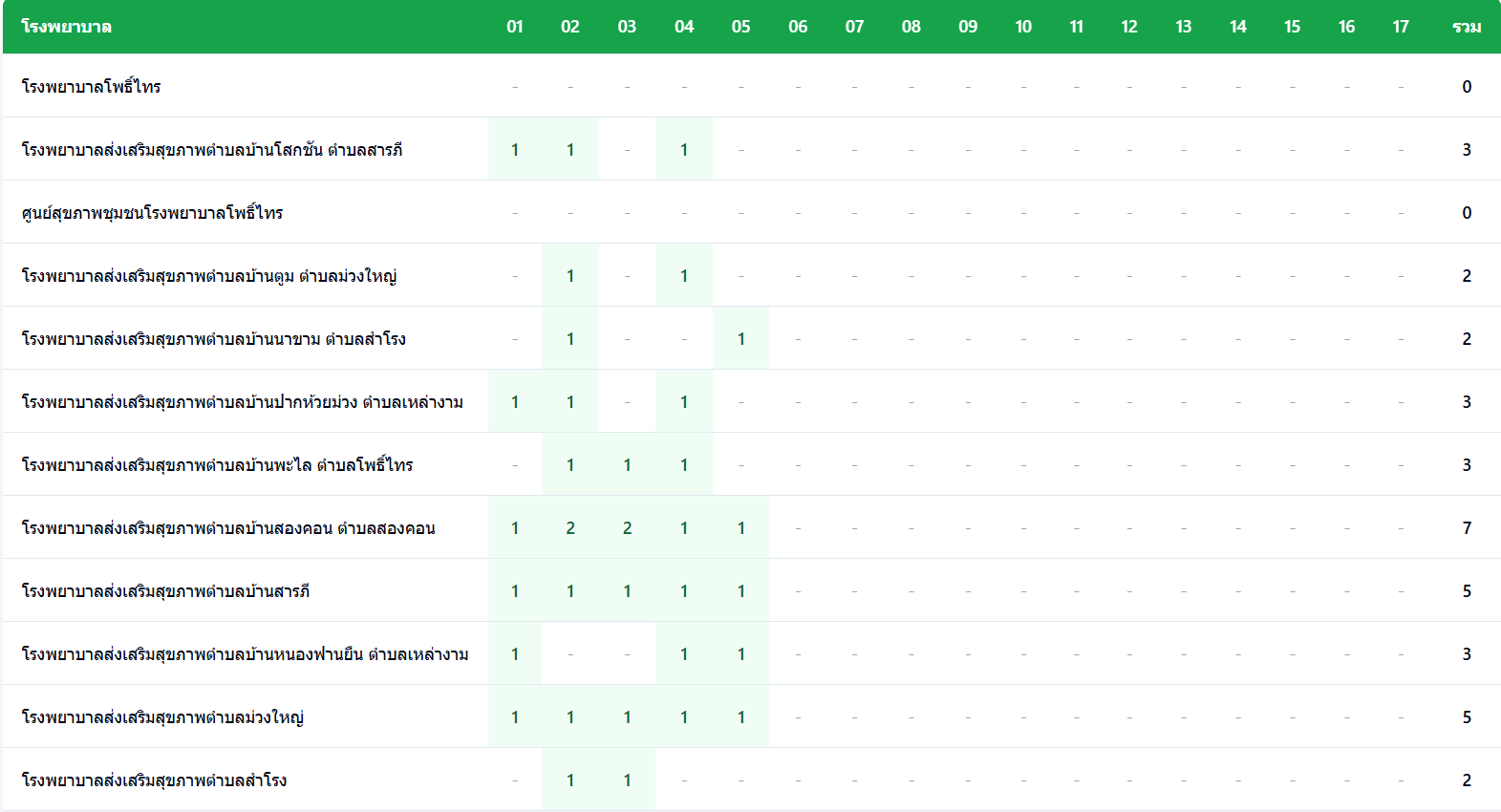Click column header 08

911,27
